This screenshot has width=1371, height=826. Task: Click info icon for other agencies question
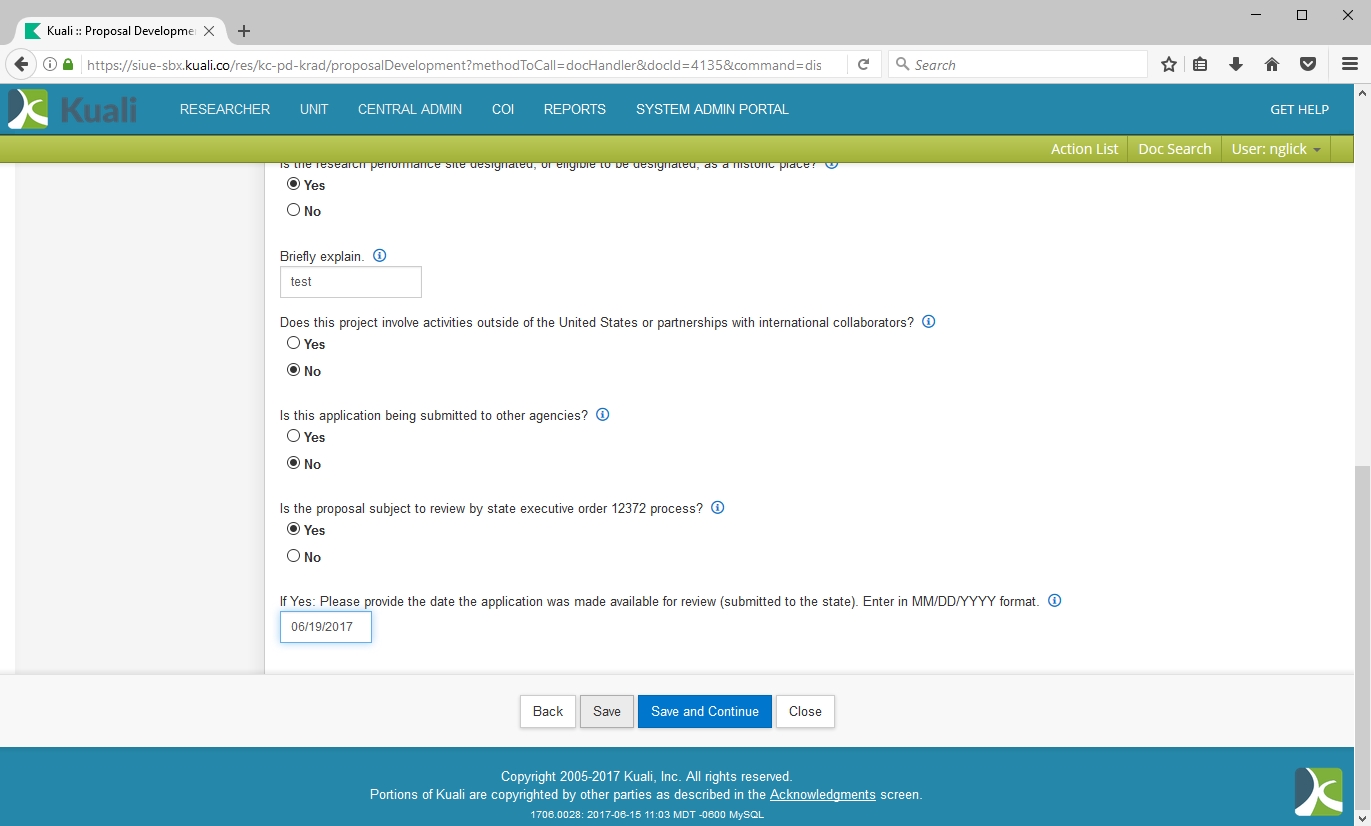tap(602, 415)
